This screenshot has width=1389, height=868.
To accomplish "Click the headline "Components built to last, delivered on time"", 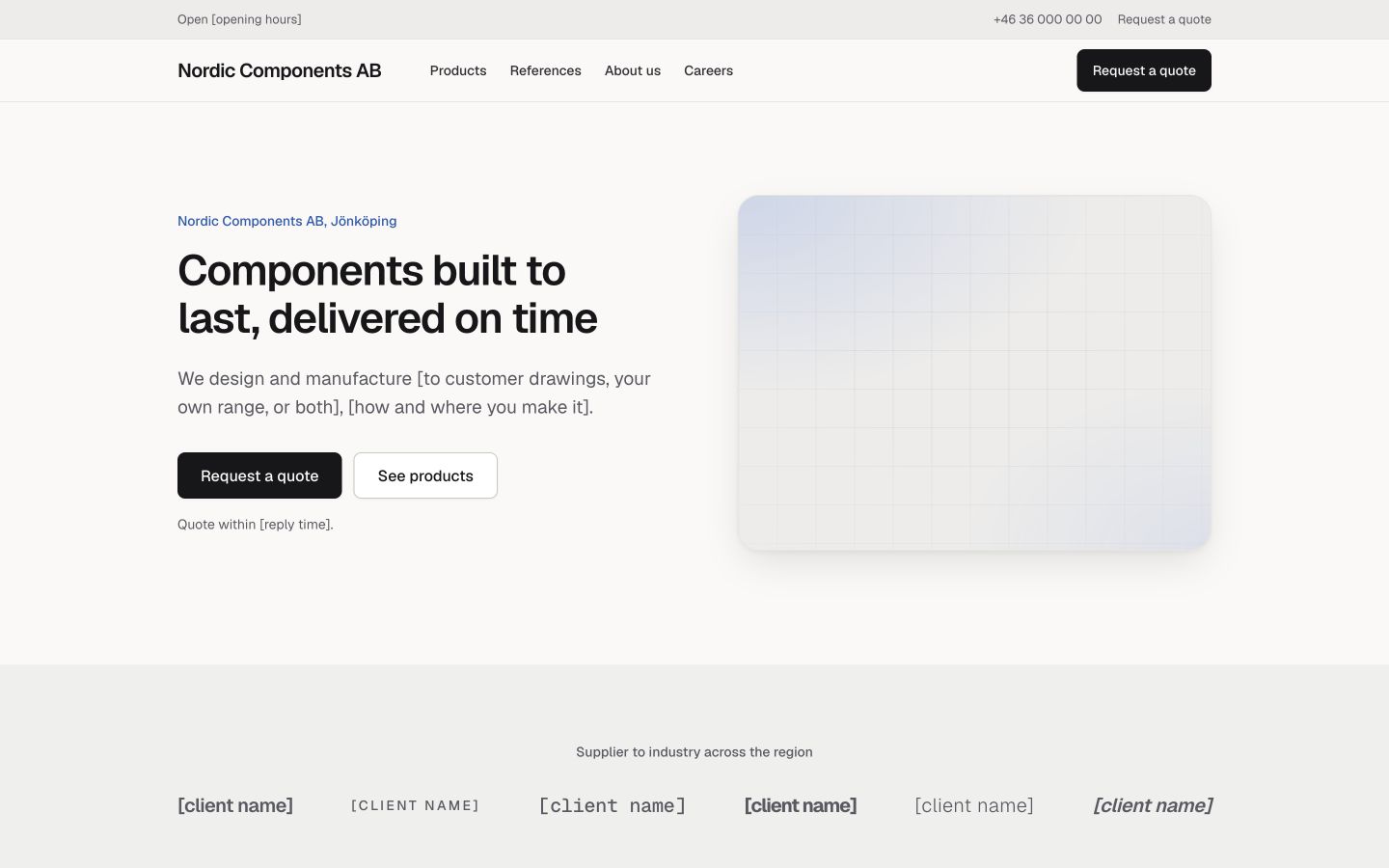I will click(x=388, y=294).
